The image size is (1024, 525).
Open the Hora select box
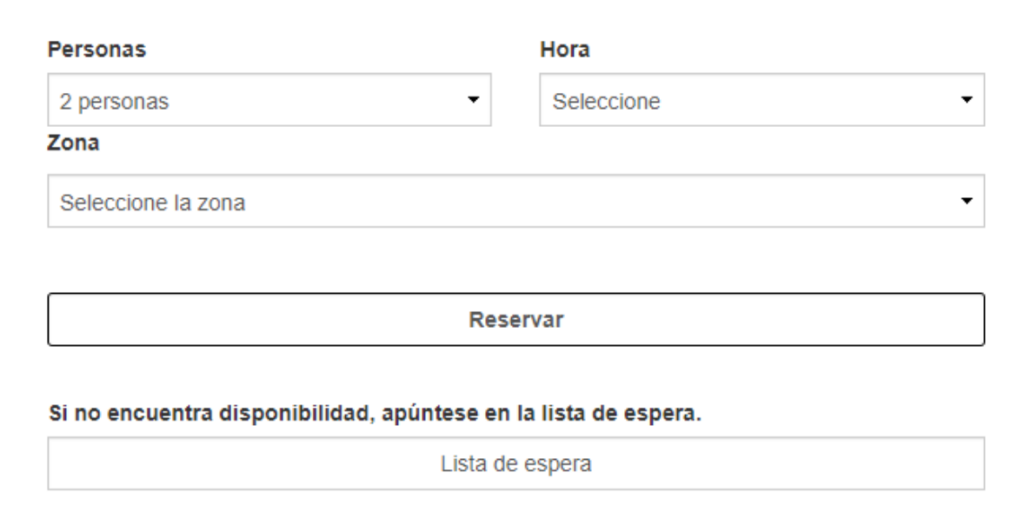tap(761, 100)
